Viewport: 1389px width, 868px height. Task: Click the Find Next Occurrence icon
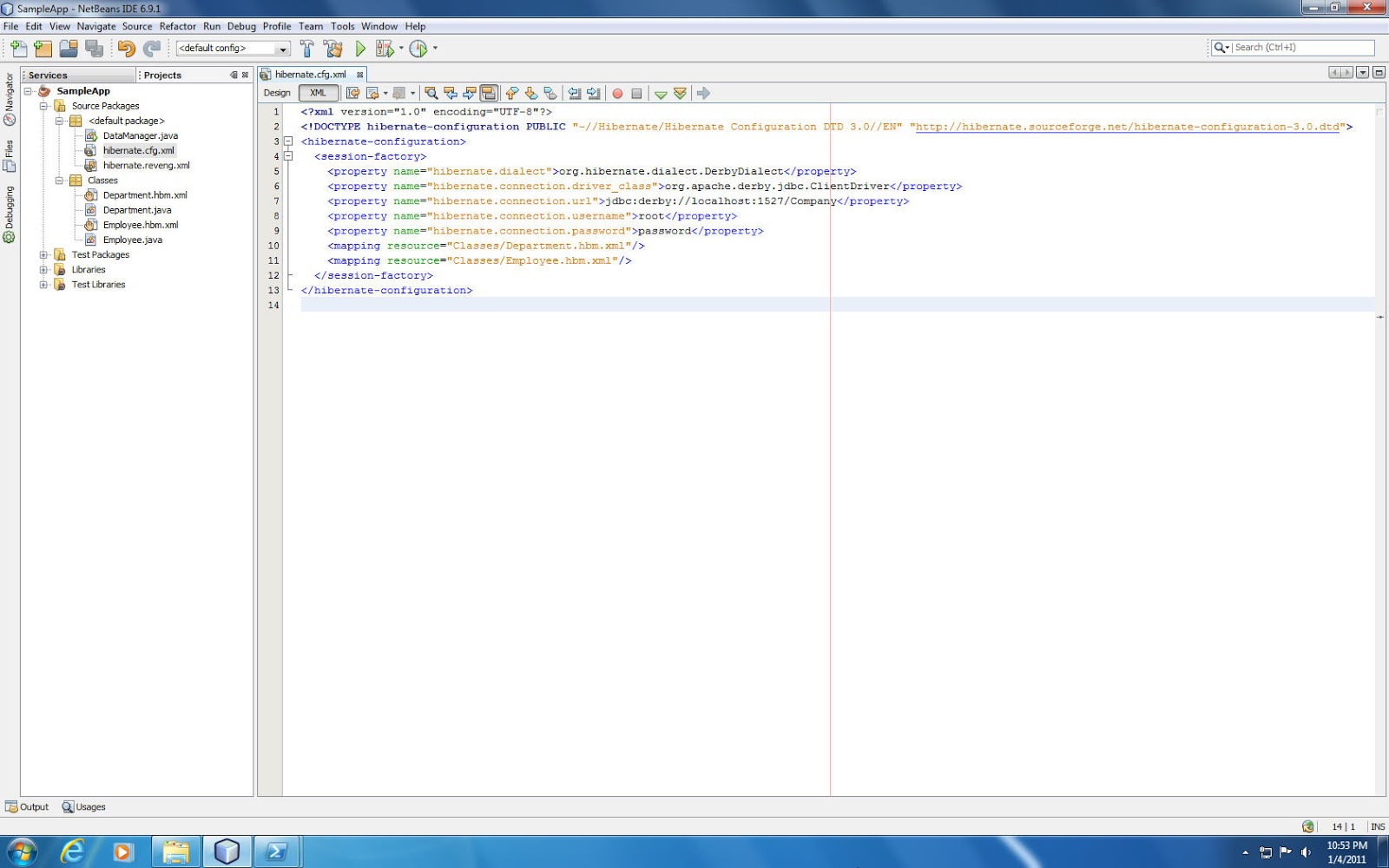(x=469, y=93)
